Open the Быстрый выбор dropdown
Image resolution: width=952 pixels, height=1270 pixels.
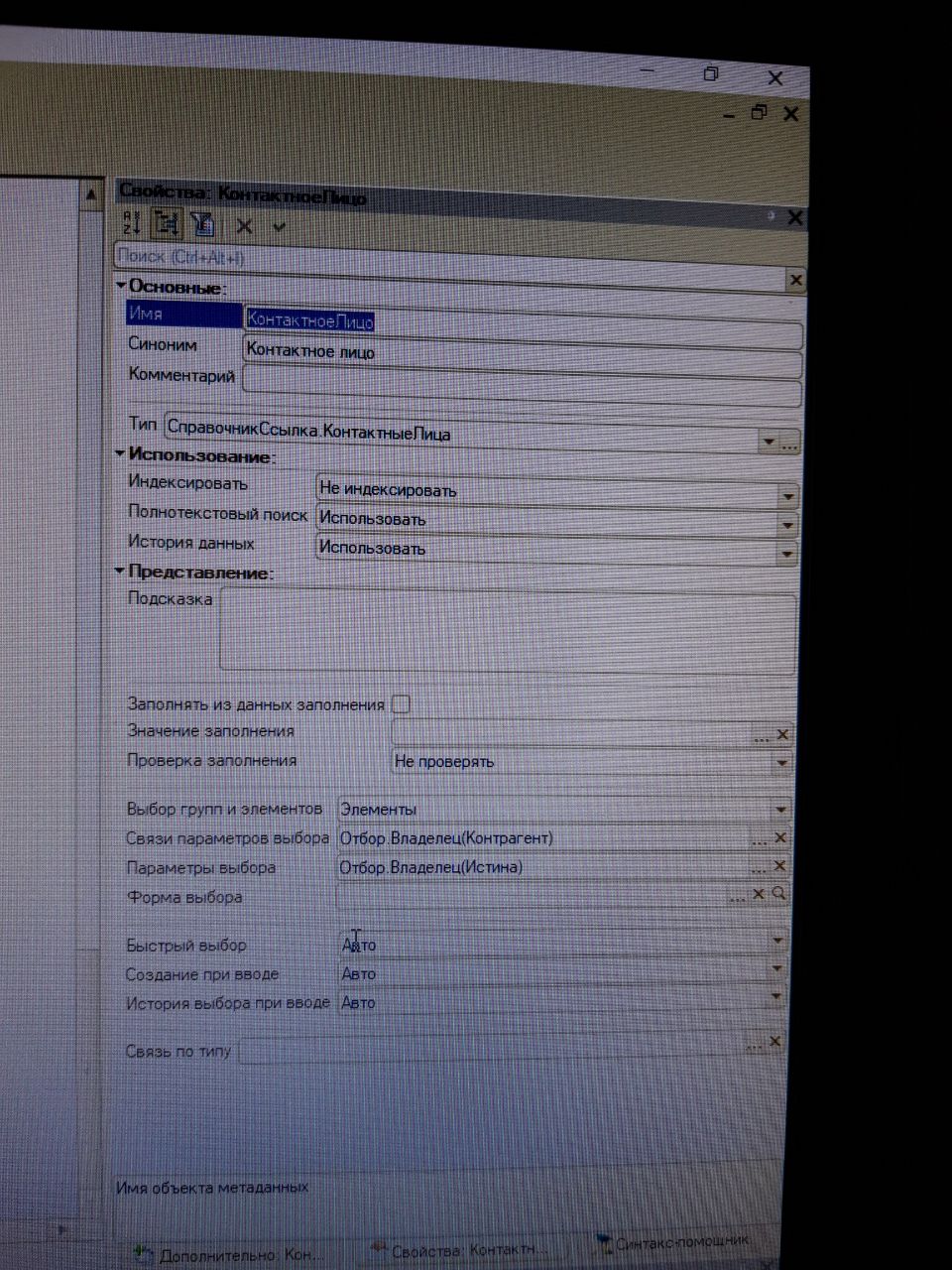pyautogui.click(x=778, y=940)
